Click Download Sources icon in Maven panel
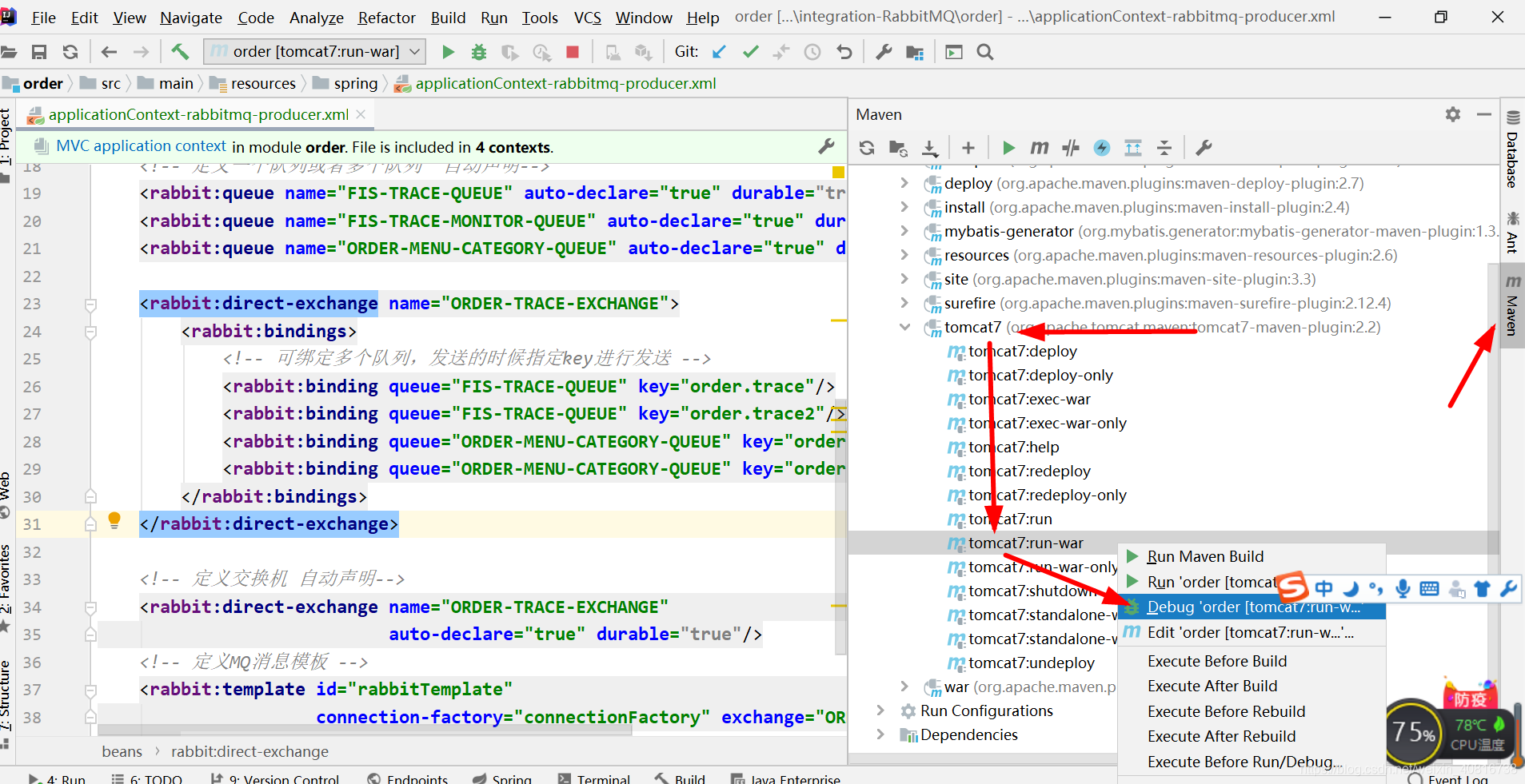 (929, 148)
